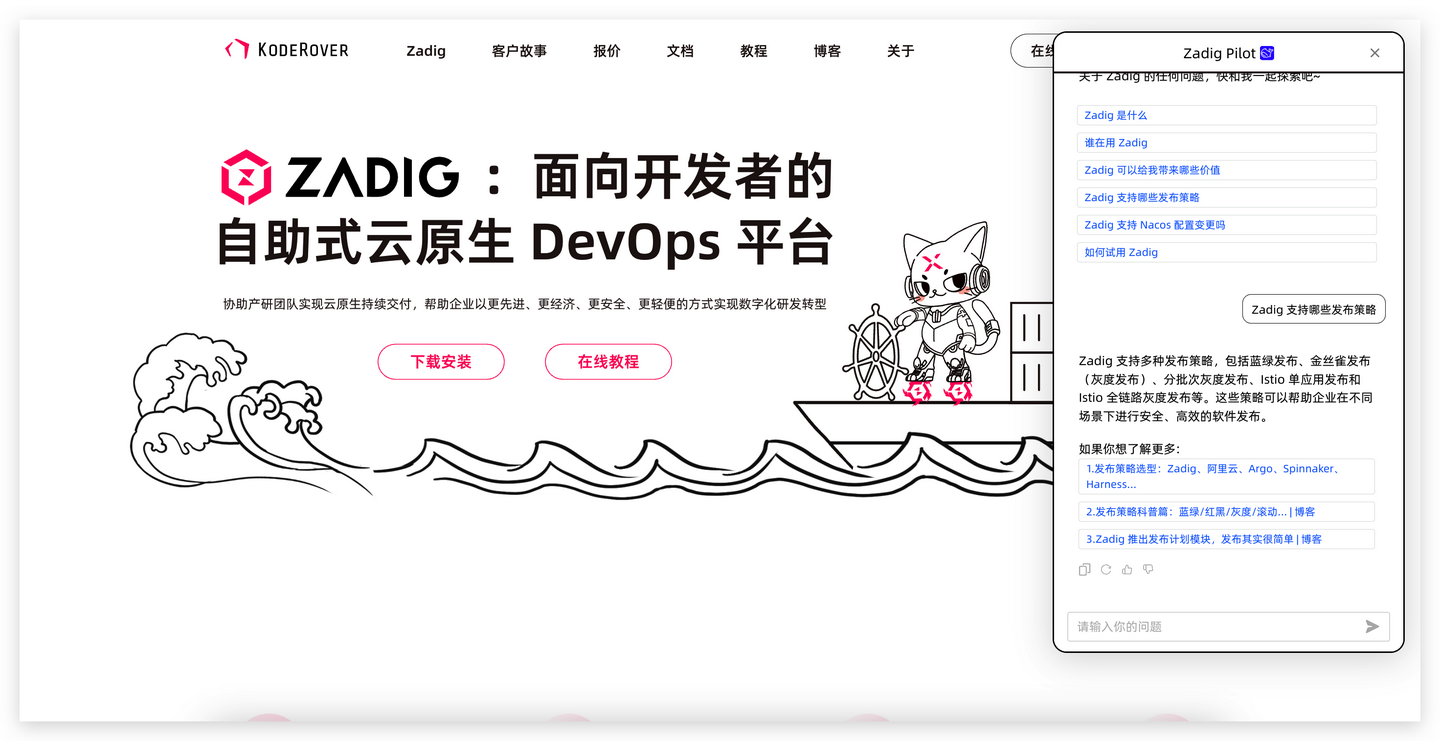Regenerate the chatbot's answer
1440x741 pixels.
tap(1105, 569)
